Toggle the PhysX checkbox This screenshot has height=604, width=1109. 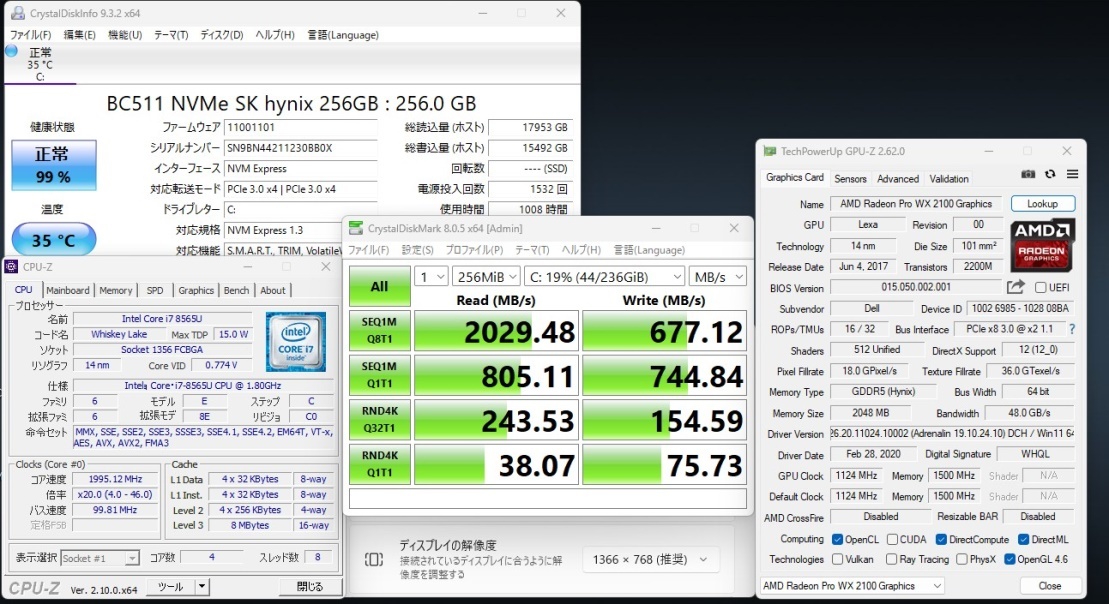962,559
